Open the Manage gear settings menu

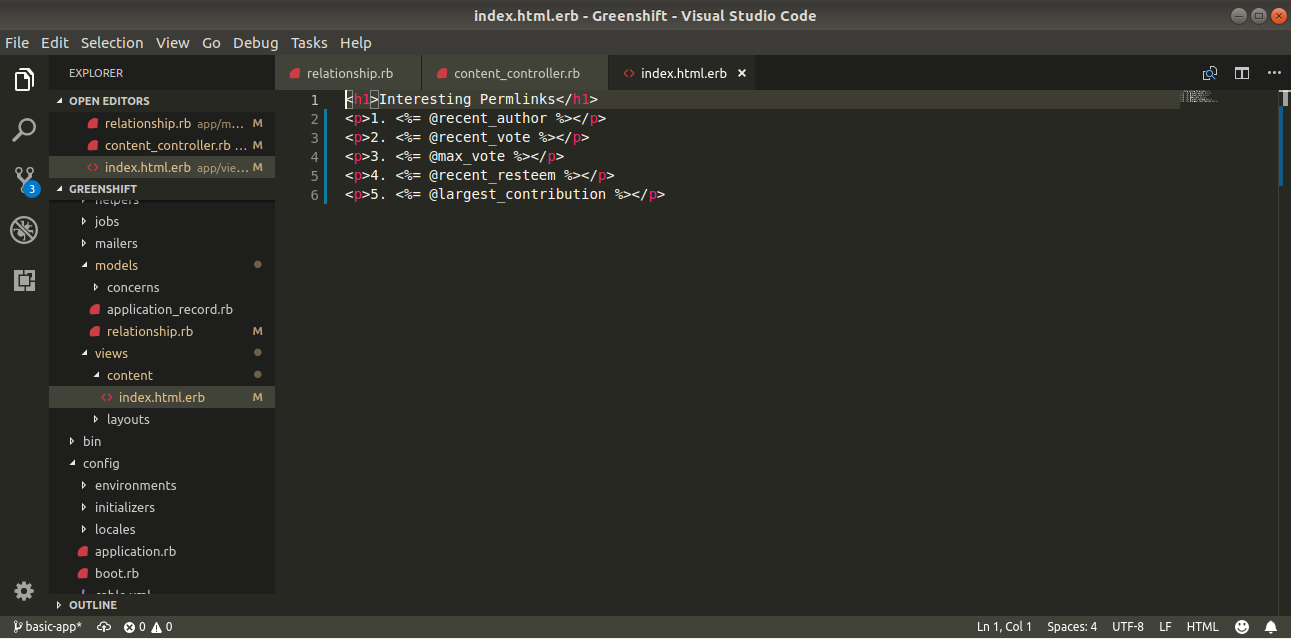pos(24,591)
